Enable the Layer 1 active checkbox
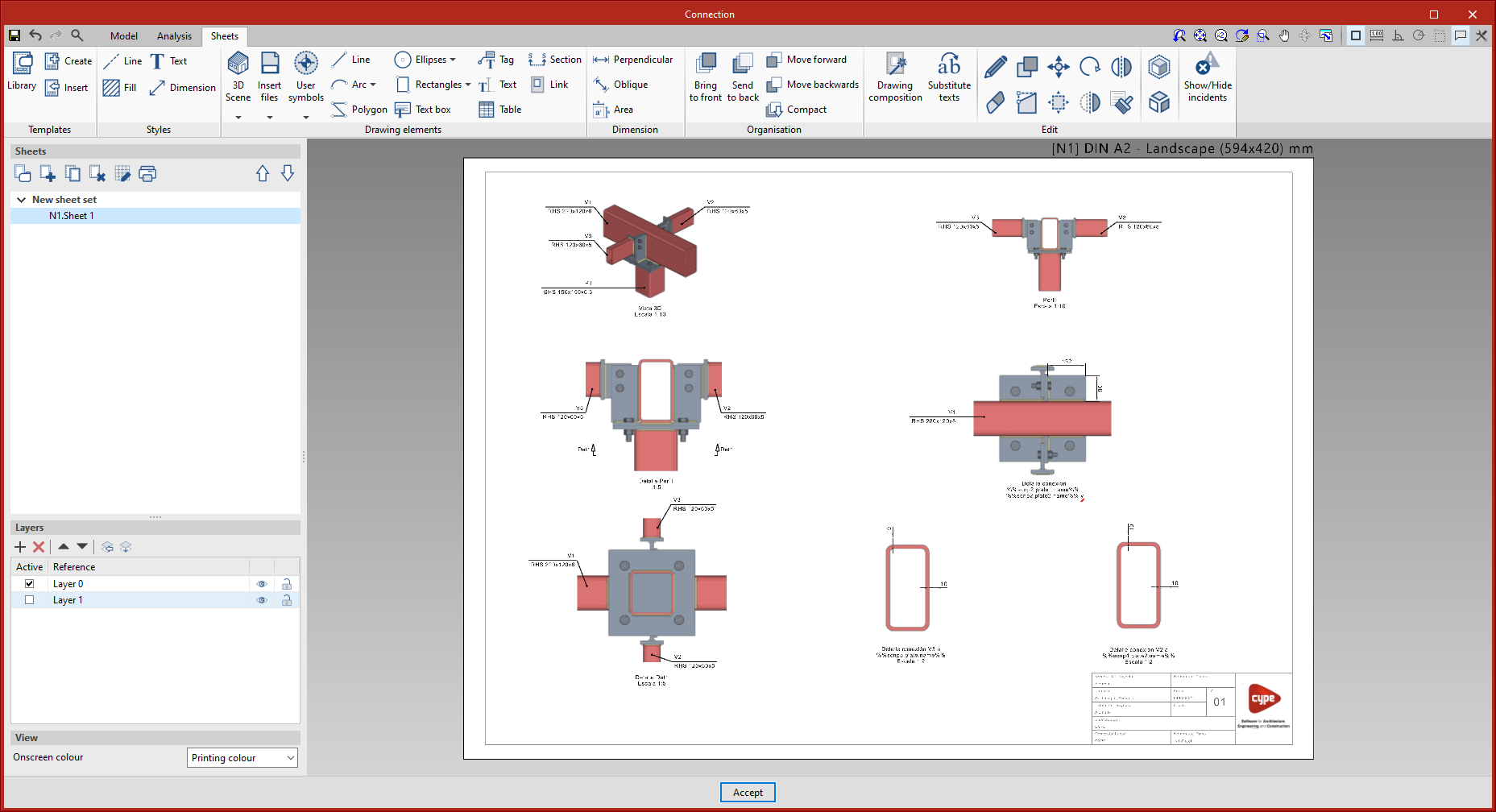1496x812 pixels. point(30,600)
